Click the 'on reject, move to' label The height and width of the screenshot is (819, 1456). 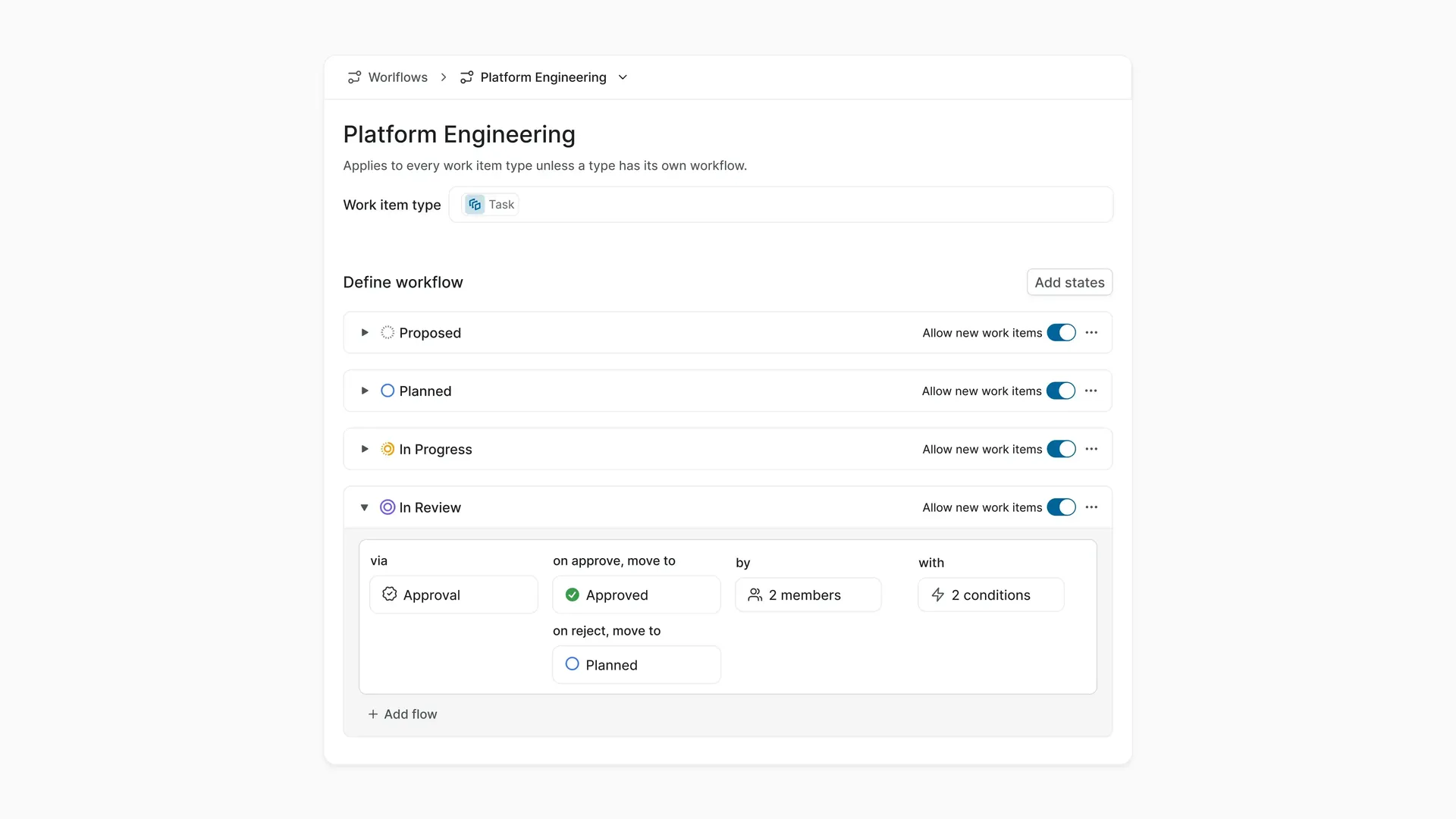pyautogui.click(x=607, y=631)
